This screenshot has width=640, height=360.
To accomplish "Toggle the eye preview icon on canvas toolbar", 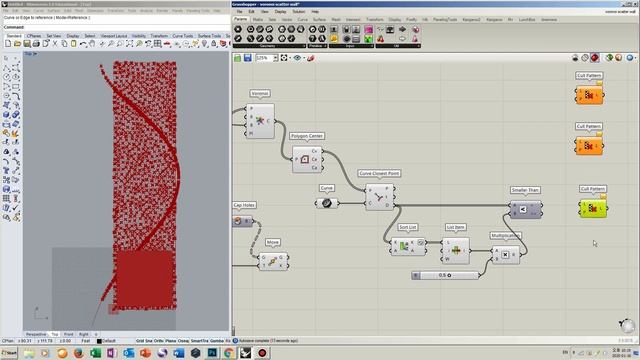I will 297,58.
